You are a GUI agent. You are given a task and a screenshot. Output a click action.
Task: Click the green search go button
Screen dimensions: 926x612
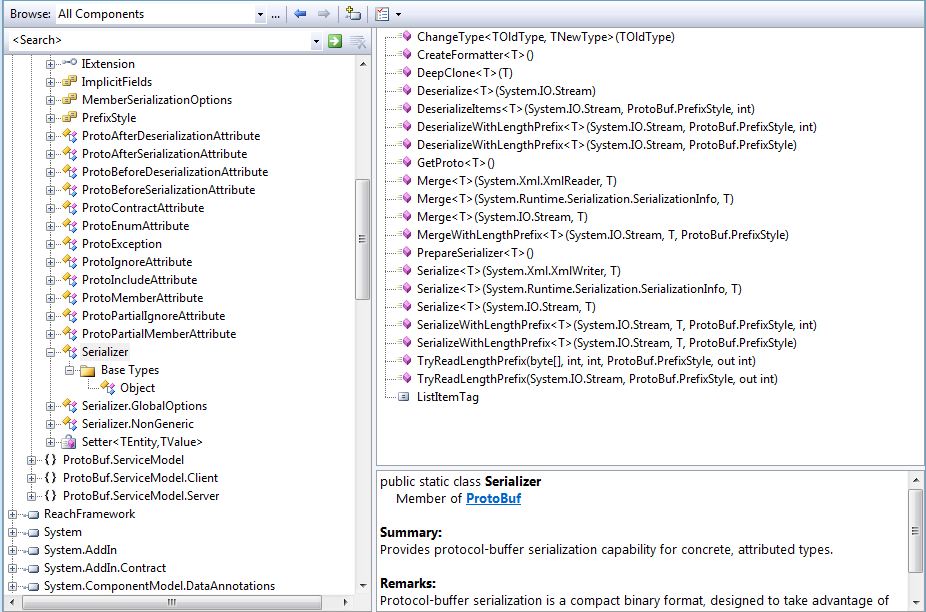click(x=335, y=41)
